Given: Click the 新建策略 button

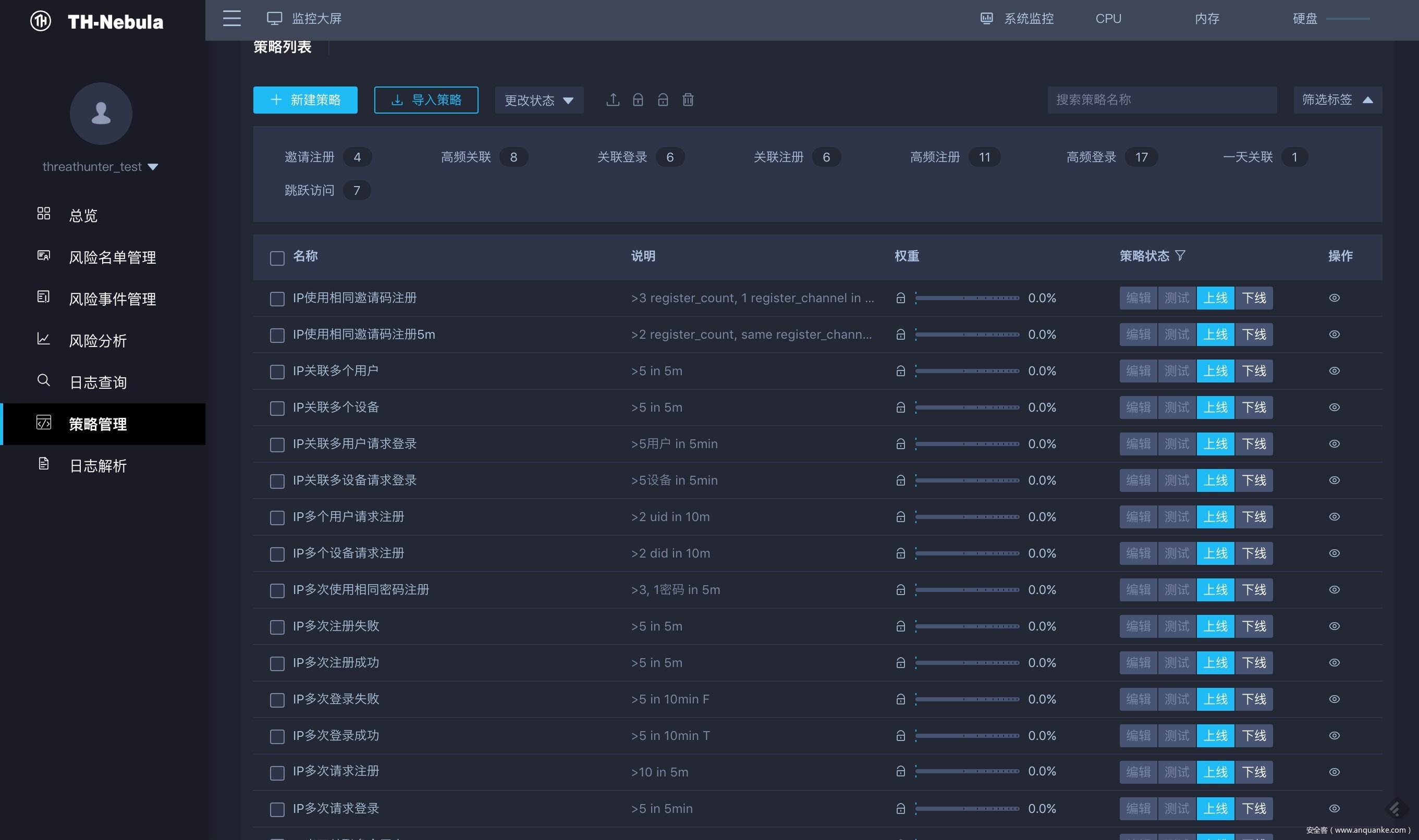Looking at the screenshot, I should (x=304, y=100).
